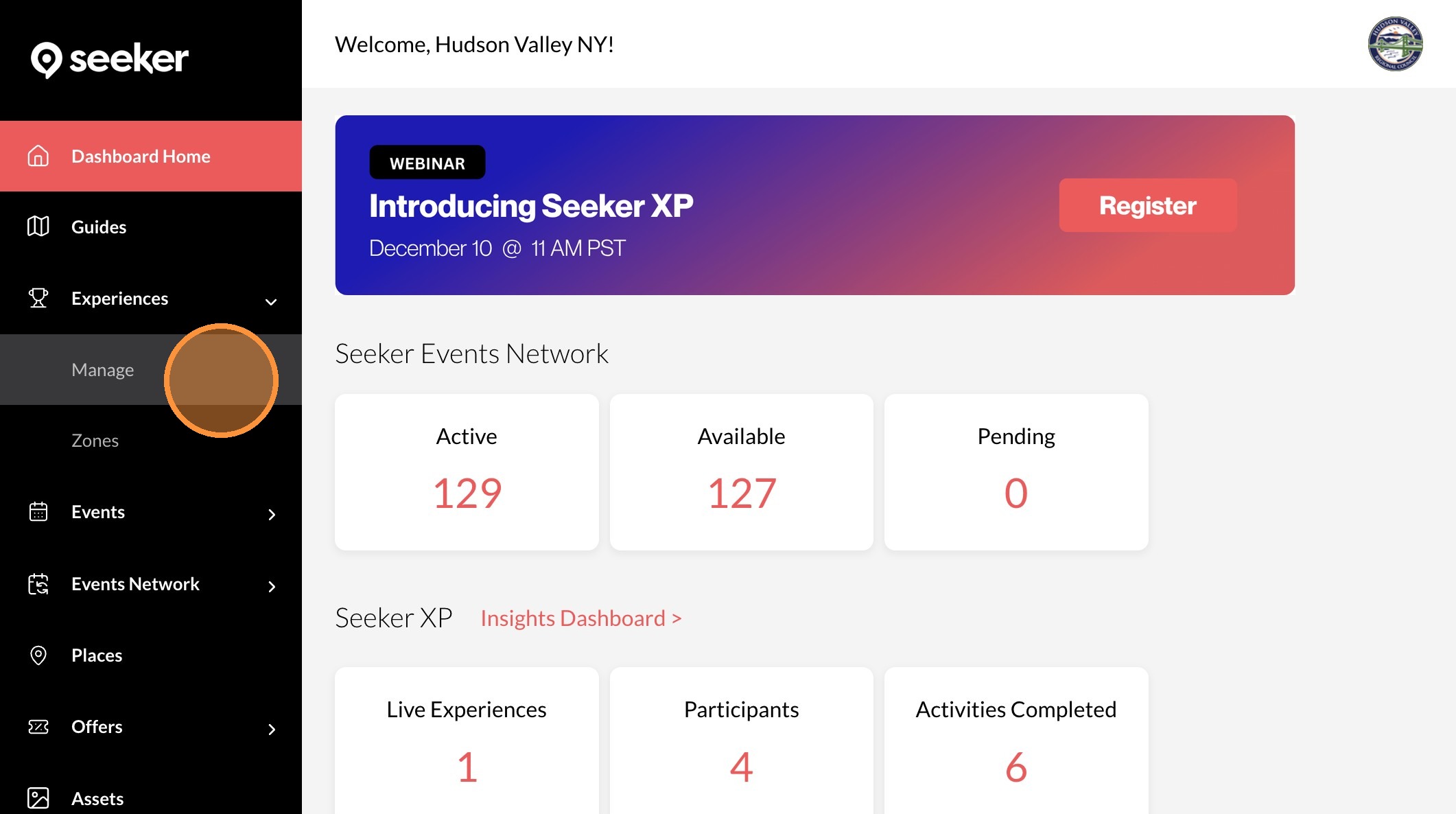Expand the Offers submenu arrow
This screenshot has width=1456, height=814.
coord(272,729)
